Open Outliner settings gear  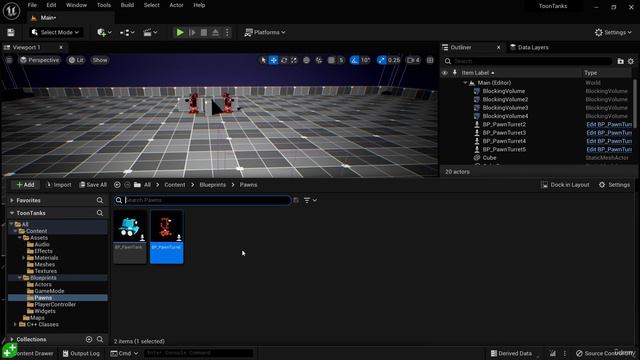tap(631, 61)
